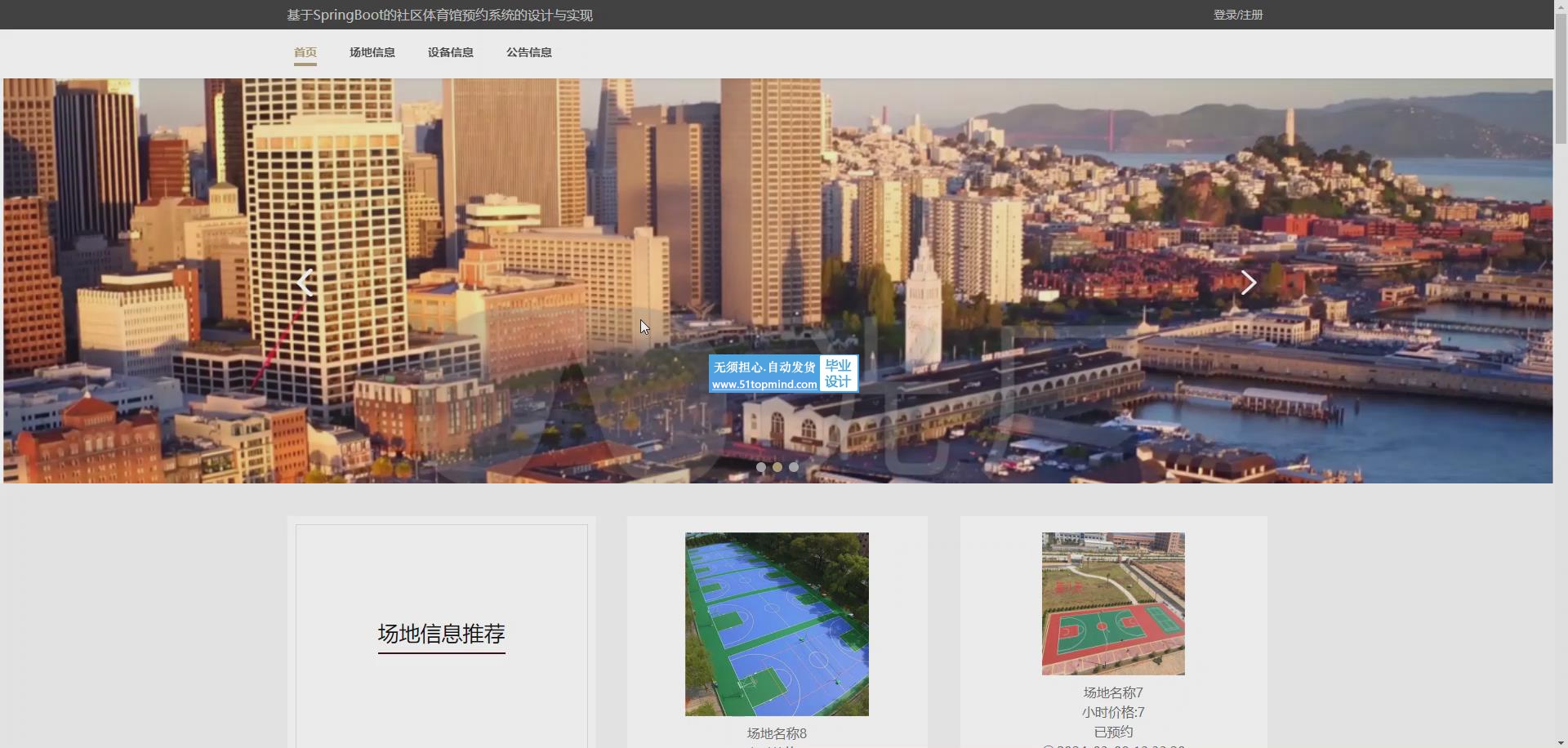Screen dimensions: 1568x748
Task: Go to previous carousel slide arrow
Action: click(x=305, y=283)
